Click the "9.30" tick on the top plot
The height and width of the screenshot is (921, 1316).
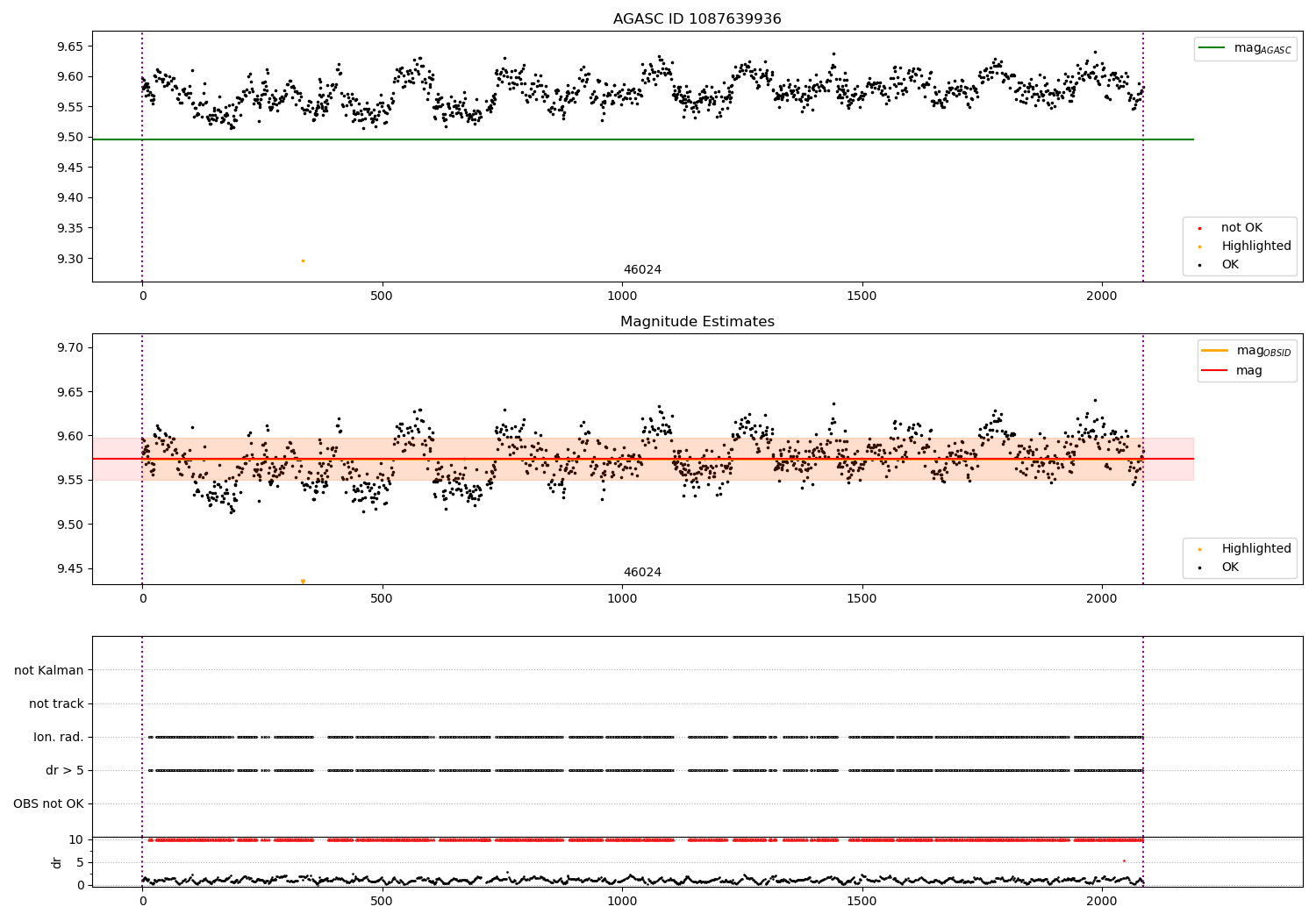(x=69, y=259)
